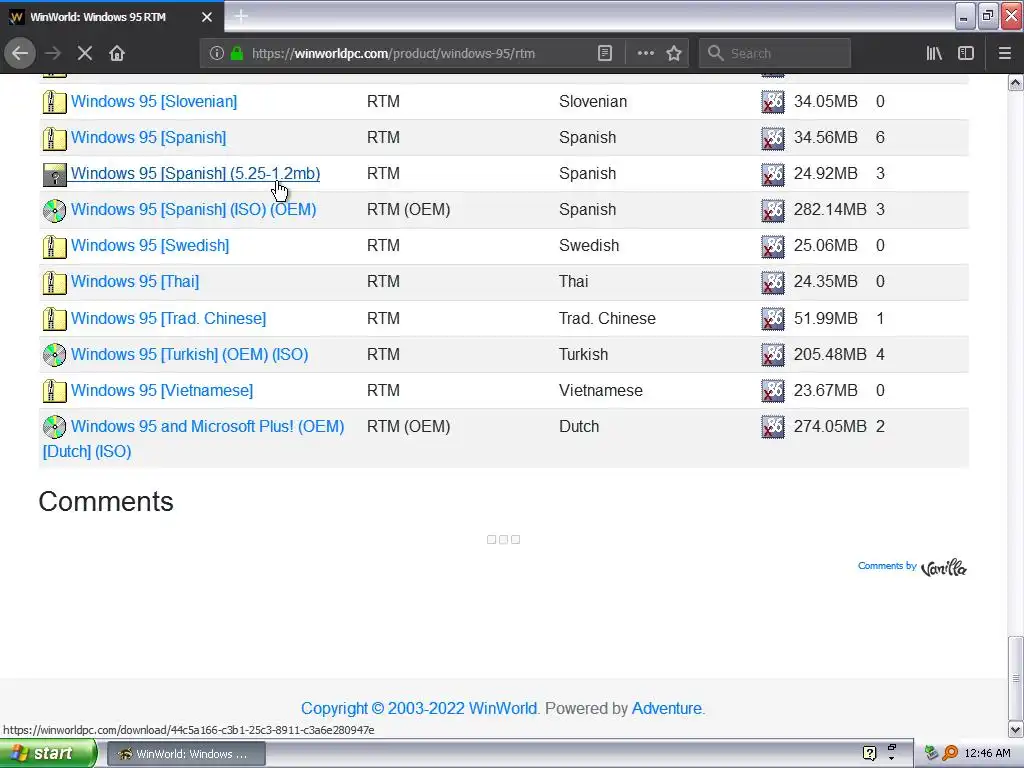
Task: Click the floppy icon for Spanish 5.25 release
Action: [x=54, y=174]
